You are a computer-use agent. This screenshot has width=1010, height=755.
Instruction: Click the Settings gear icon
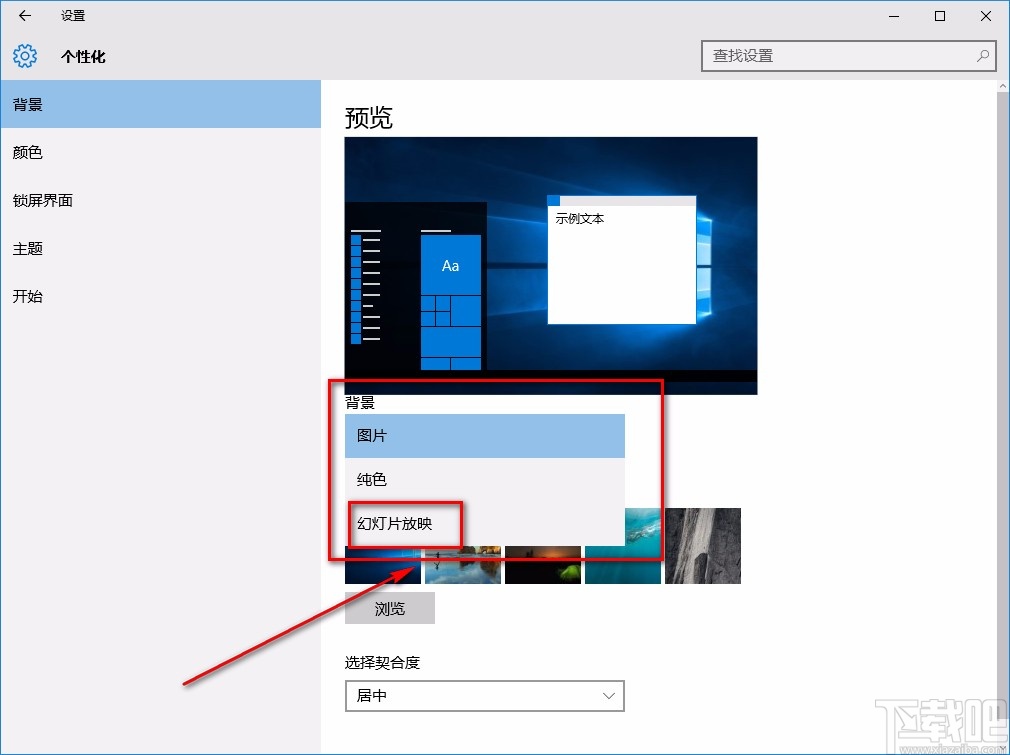click(x=24, y=56)
